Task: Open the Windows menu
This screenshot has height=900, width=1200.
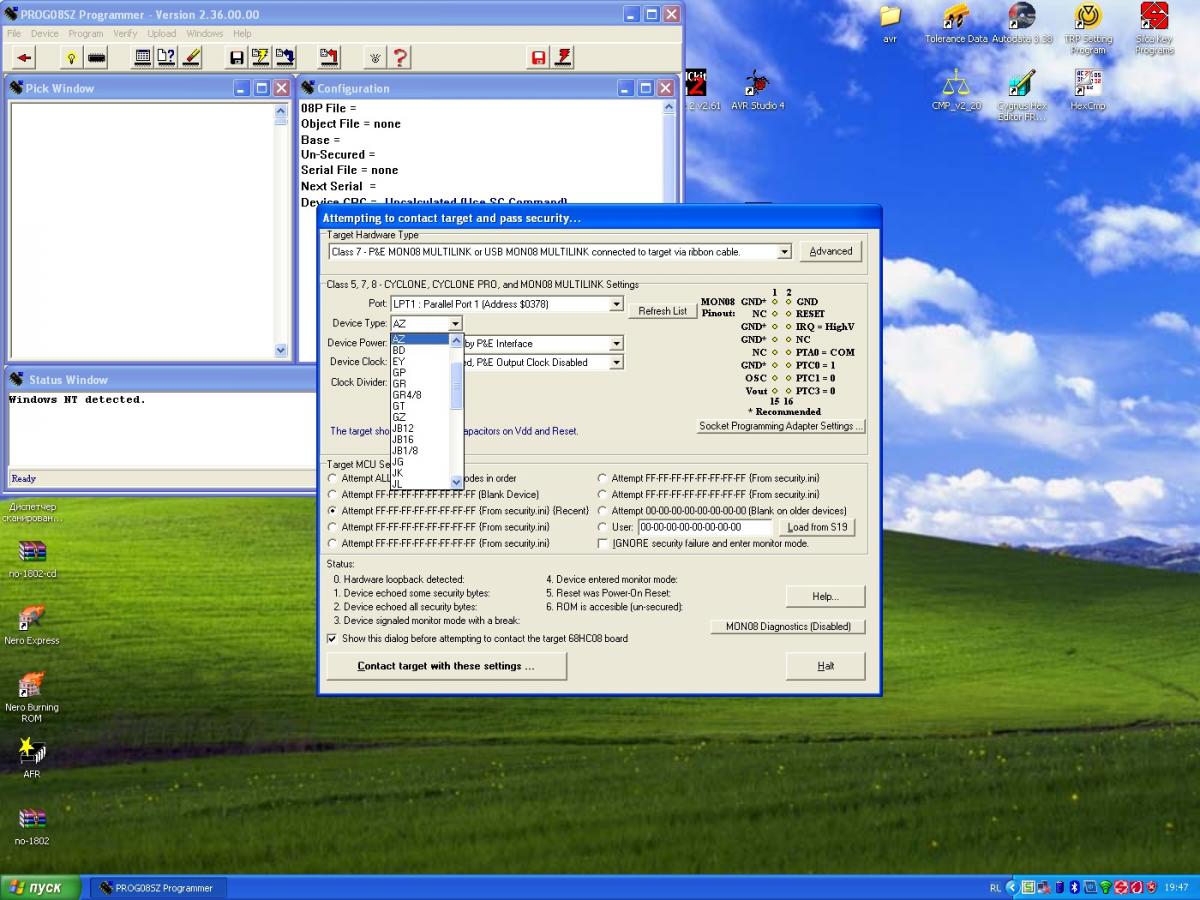Action: click(x=205, y=33)
